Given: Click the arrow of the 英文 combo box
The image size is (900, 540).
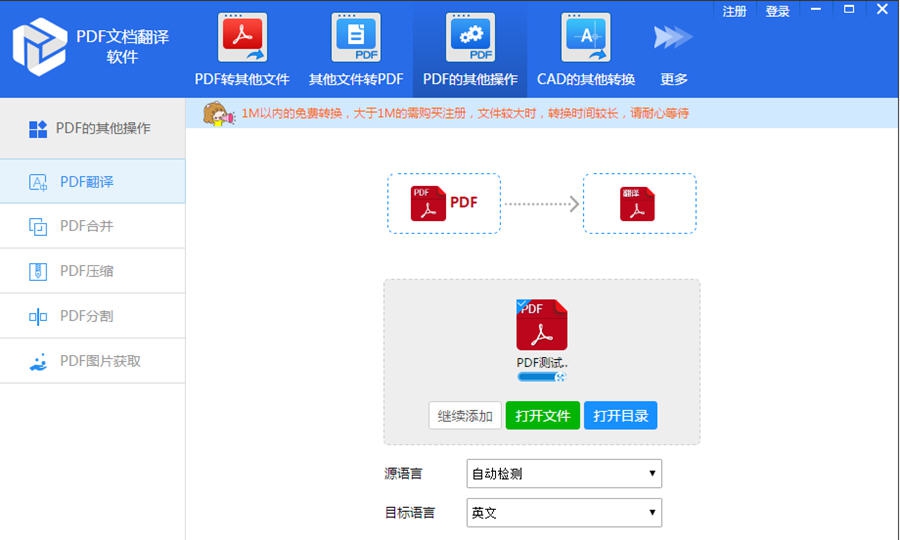Looking at the screenshot, I should point(652,512).
